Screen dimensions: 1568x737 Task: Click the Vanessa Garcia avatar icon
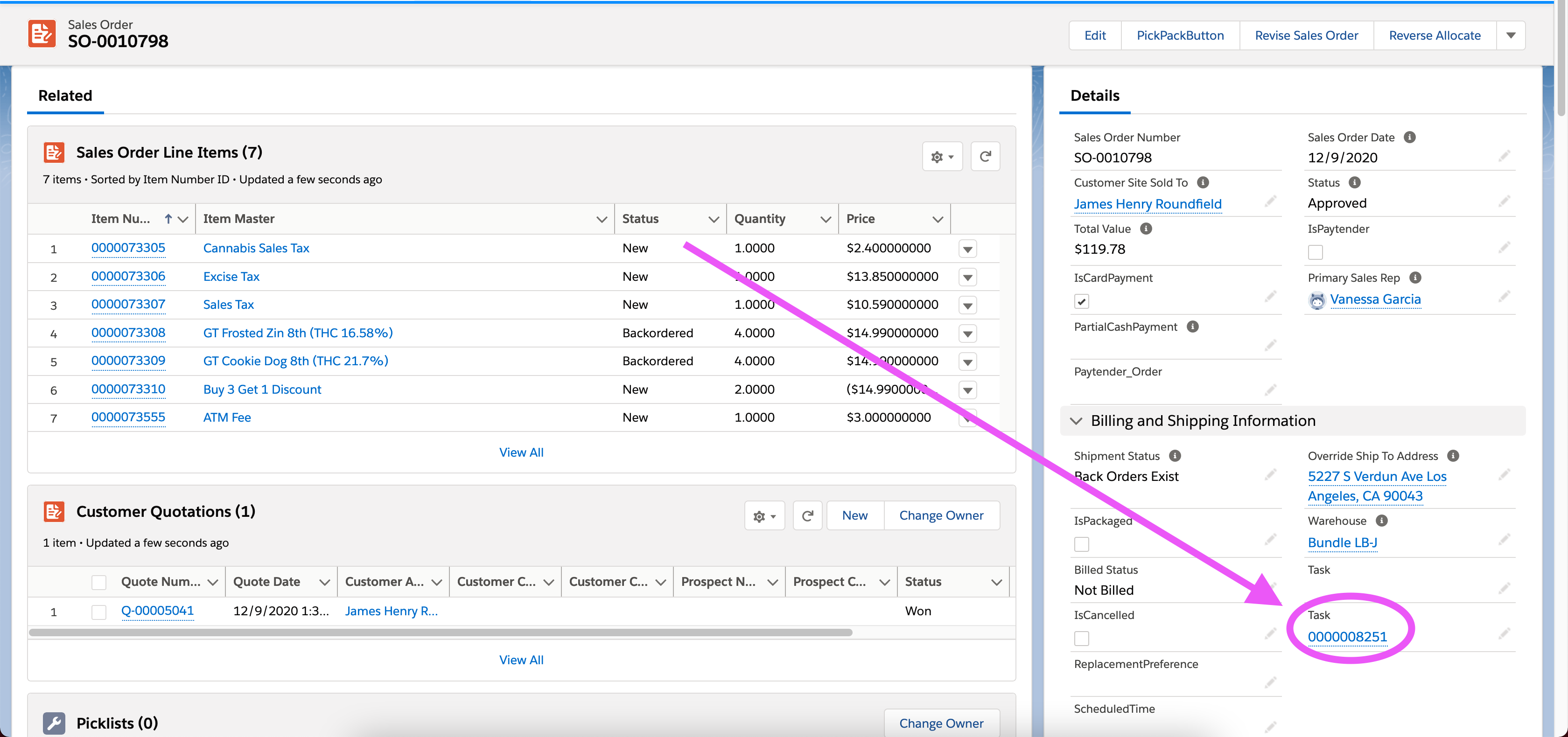(x=1316, y=300)
